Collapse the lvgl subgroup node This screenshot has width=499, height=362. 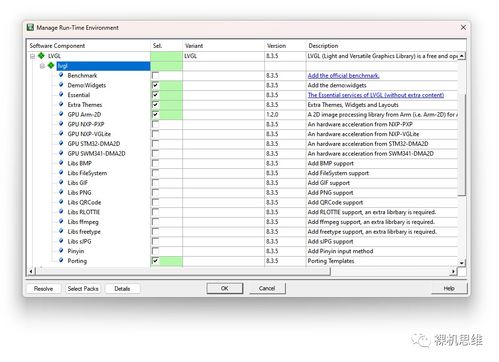pyautogui.click(x=42, y=66)
